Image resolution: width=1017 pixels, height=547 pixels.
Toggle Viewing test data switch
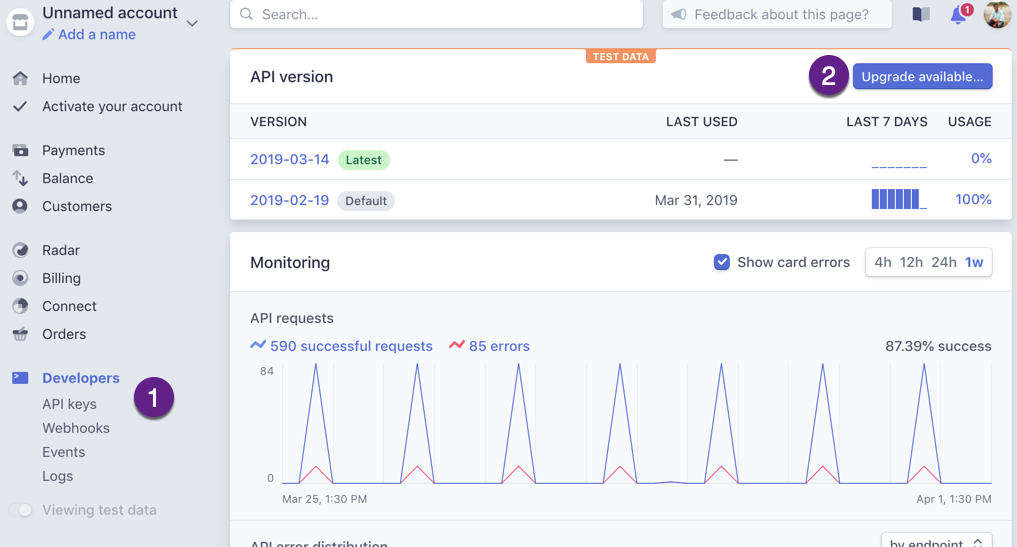click(21, 510)
